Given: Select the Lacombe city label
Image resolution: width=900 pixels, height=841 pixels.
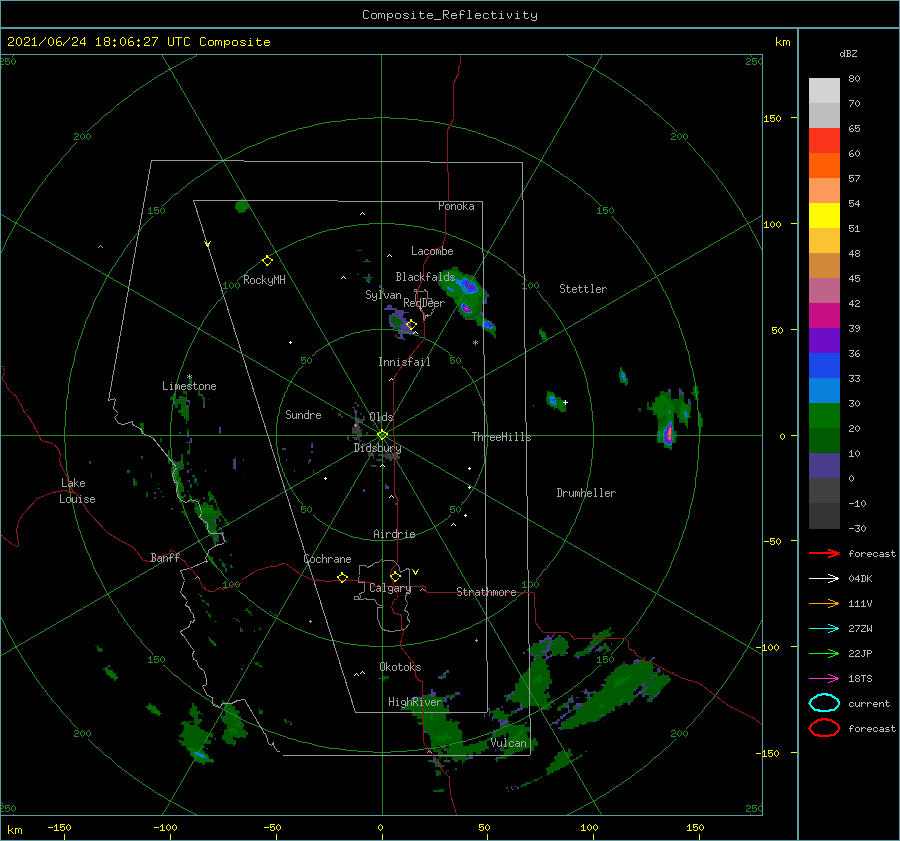Looking at the screenshot, I should (432, 251).
